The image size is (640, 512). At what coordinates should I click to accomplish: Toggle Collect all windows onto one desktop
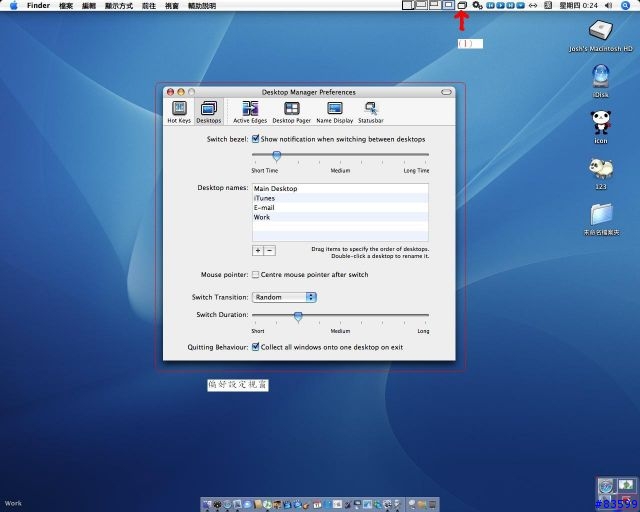coord(256,347)
